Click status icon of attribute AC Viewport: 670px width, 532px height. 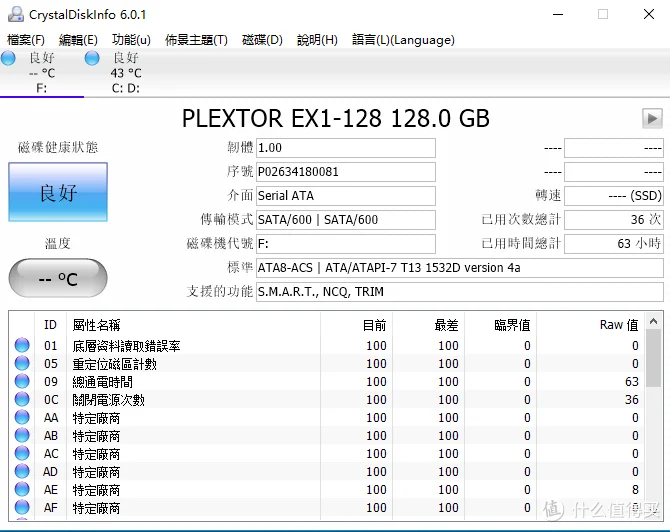[22, 453]
